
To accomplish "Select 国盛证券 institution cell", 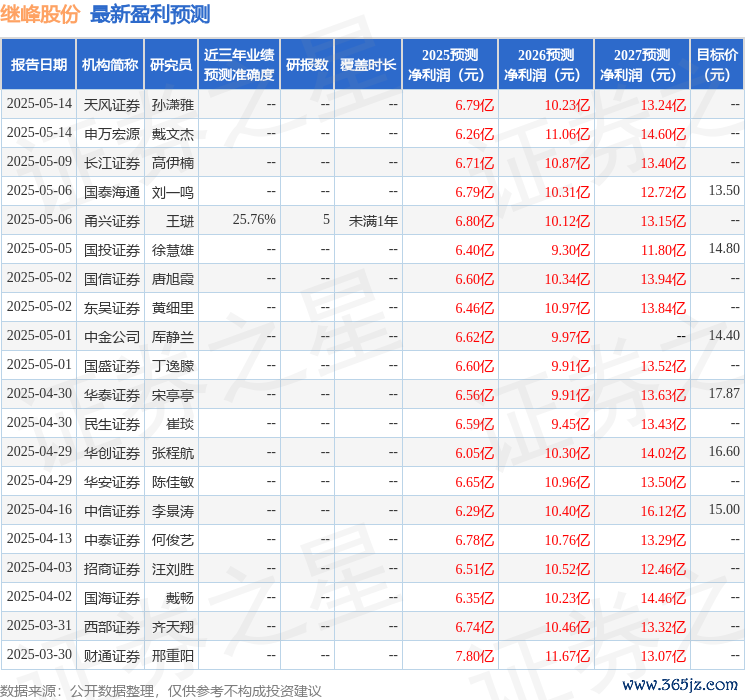I will [x=112, y=366].
